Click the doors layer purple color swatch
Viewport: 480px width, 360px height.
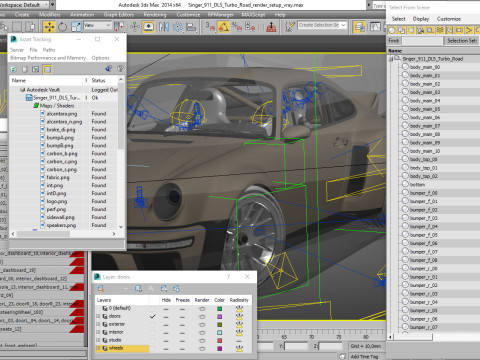coord(219,316)
